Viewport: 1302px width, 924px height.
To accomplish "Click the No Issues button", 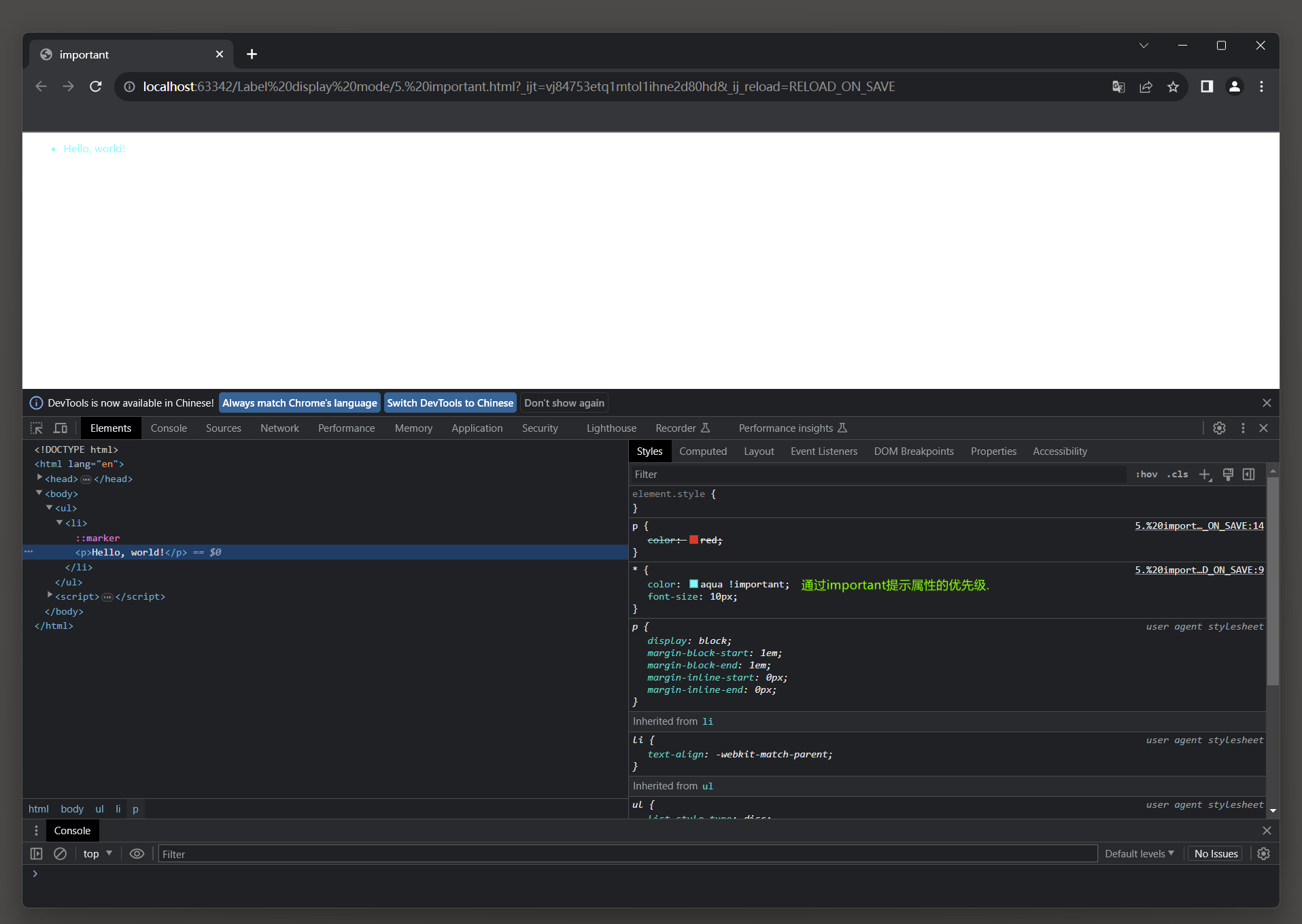I will pyautogui.click(x=1216, y=854).
